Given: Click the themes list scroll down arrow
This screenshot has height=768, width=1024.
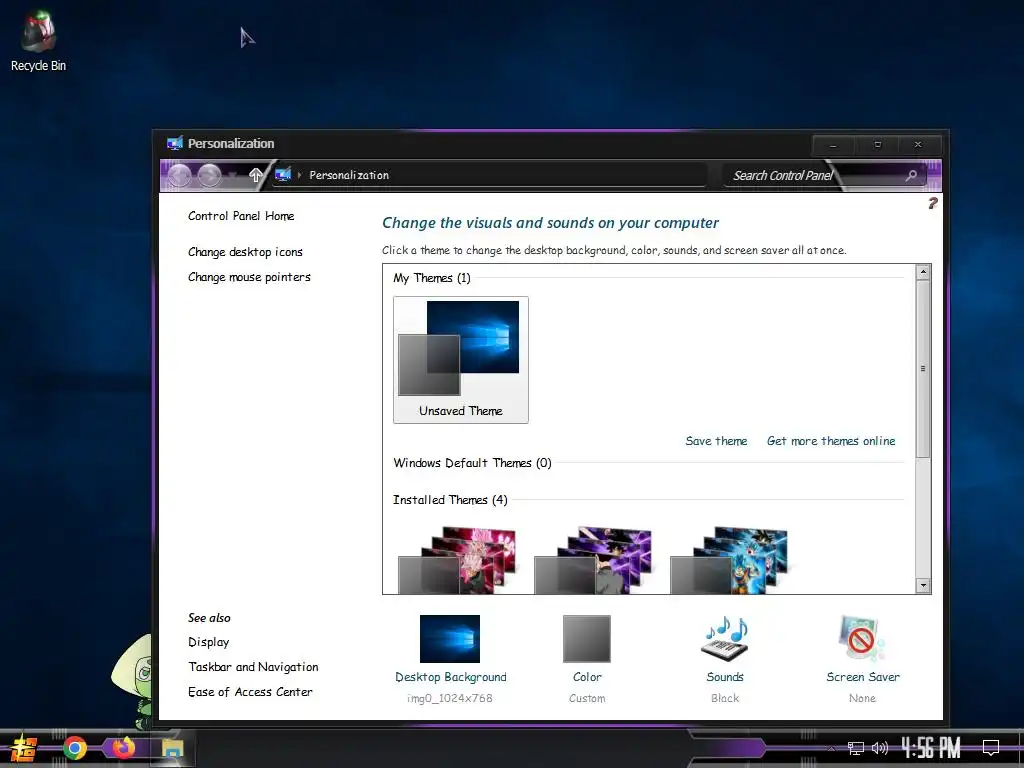Looking at the screenshot, I should pyautogui.click(x=923, y=585).
